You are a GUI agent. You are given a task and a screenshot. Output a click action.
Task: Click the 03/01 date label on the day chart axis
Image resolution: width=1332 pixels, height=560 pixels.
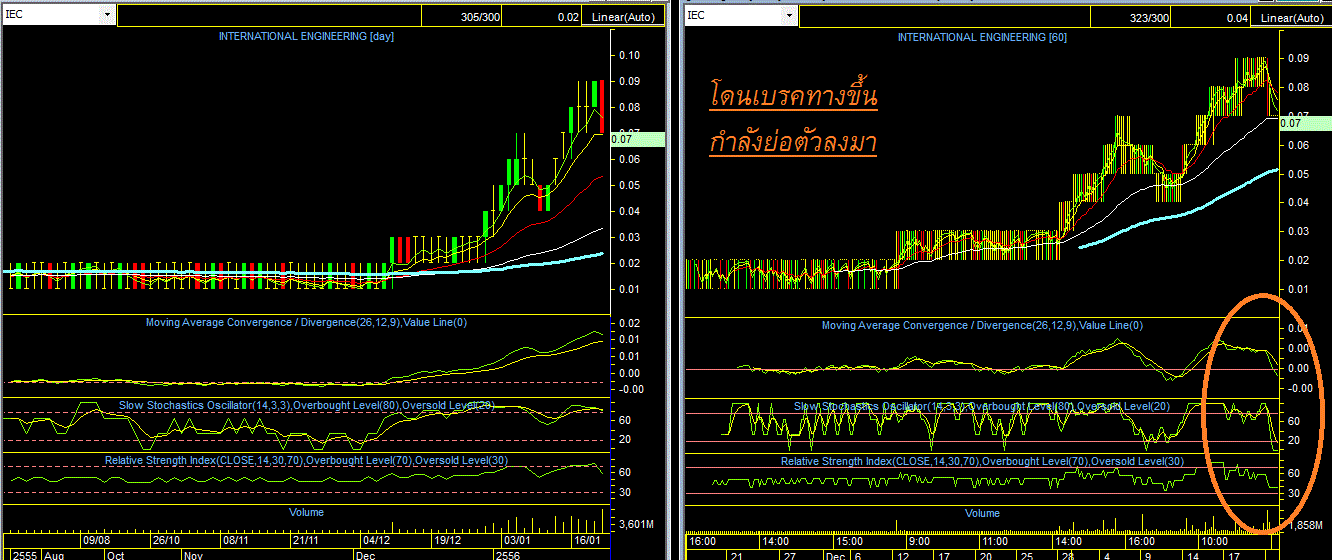(x=517, y=540)
